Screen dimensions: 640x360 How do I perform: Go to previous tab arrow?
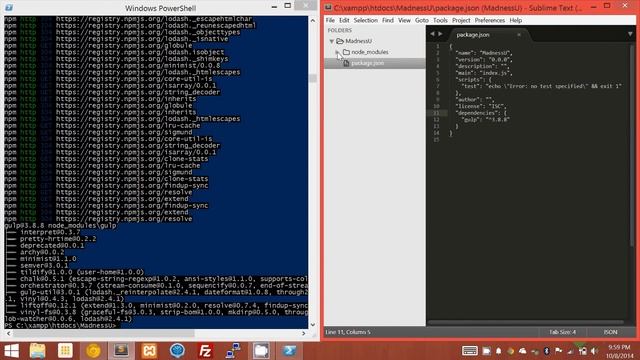click(x=432, y=34)
